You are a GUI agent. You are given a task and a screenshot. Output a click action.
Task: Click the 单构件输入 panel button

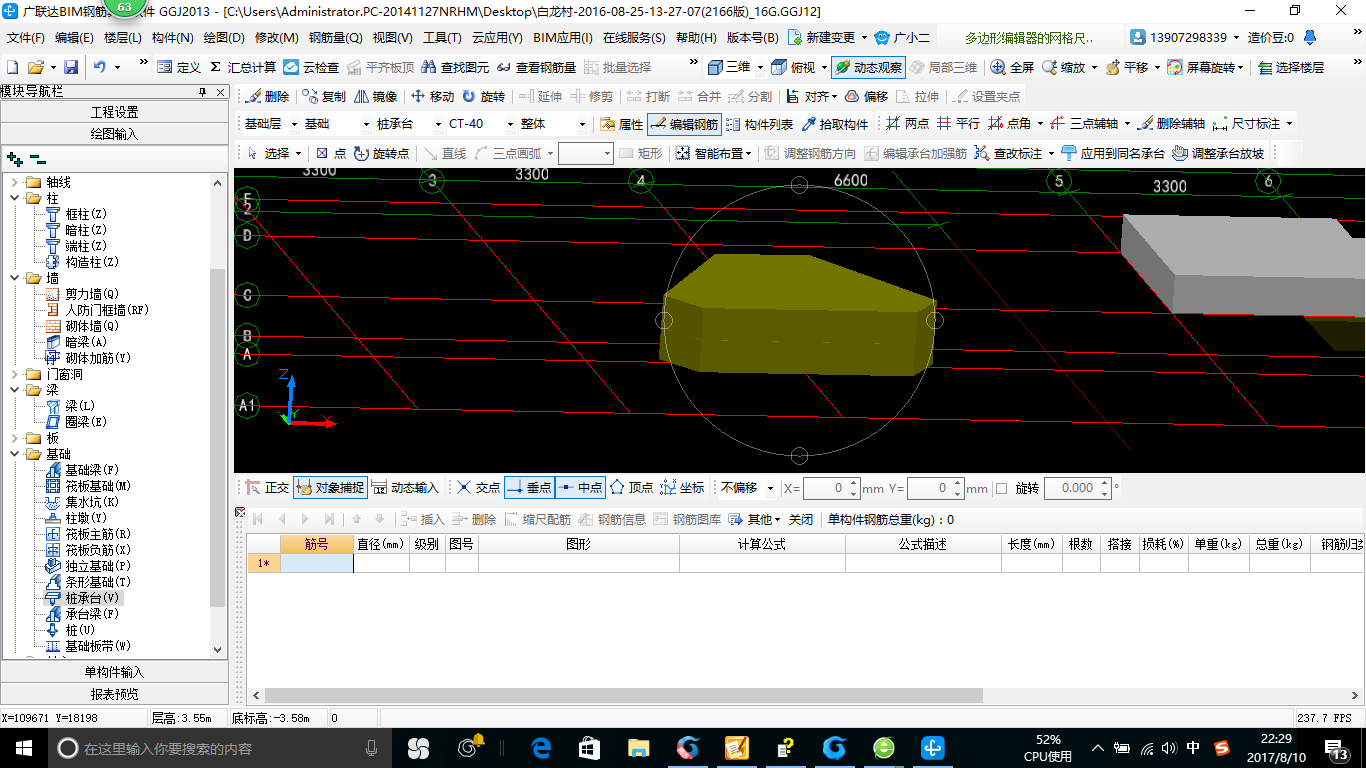tap(115, 673)
